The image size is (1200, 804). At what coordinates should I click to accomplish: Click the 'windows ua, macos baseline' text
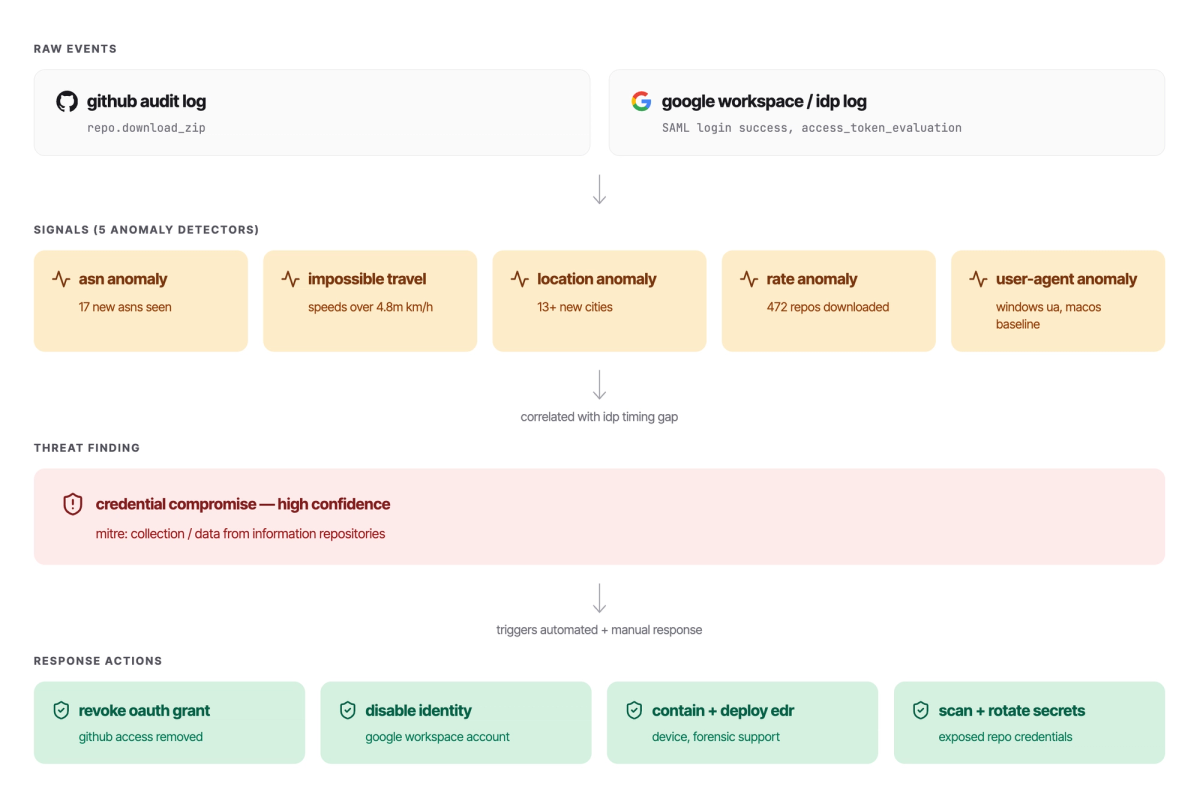(x=1049, y=315)
